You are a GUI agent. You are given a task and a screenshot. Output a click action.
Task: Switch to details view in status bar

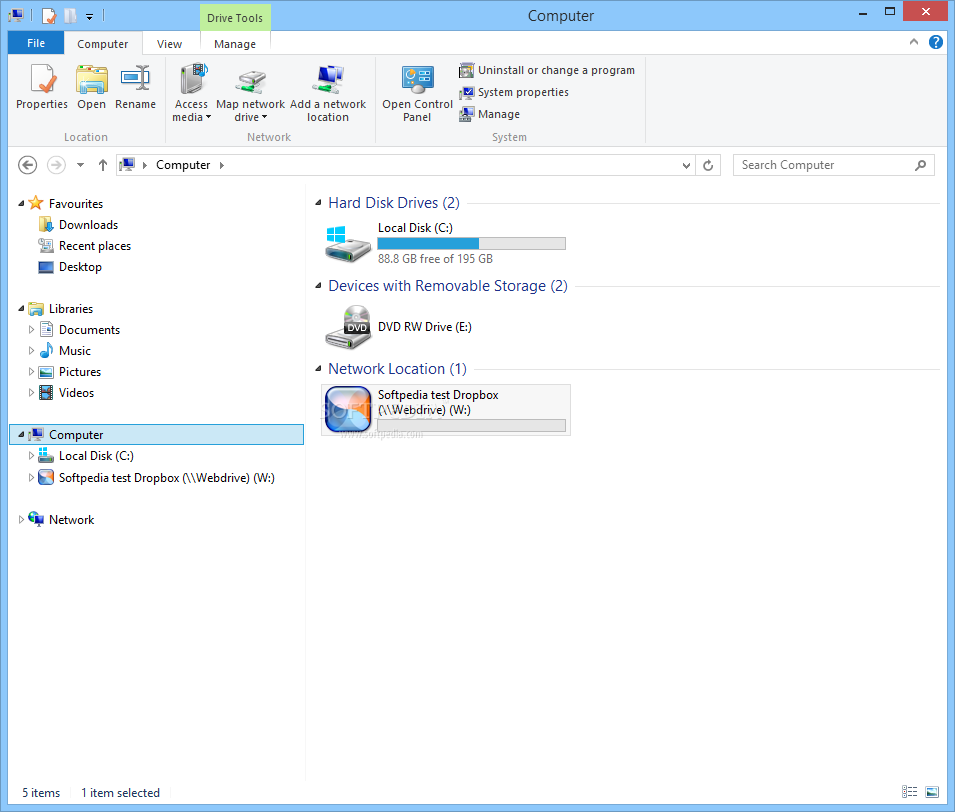[x=909, y=791]
